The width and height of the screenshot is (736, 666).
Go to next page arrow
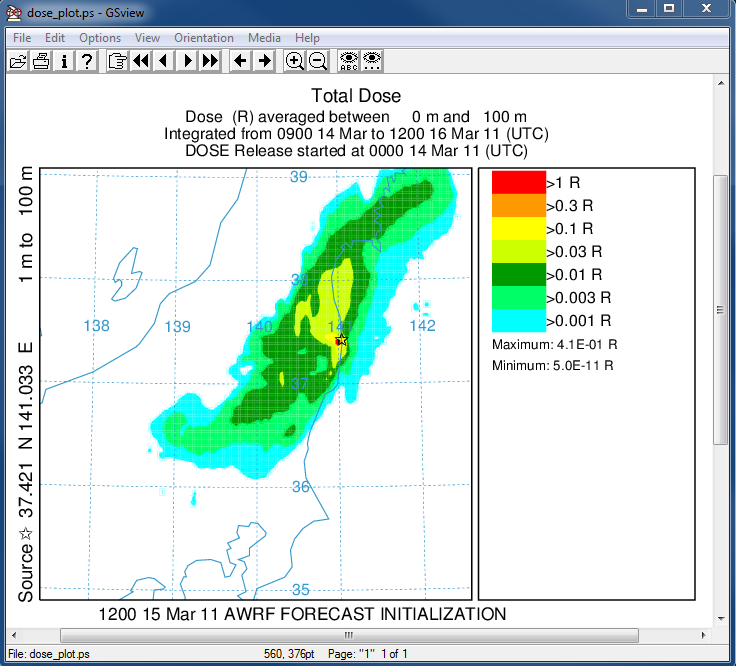(186, 61)
